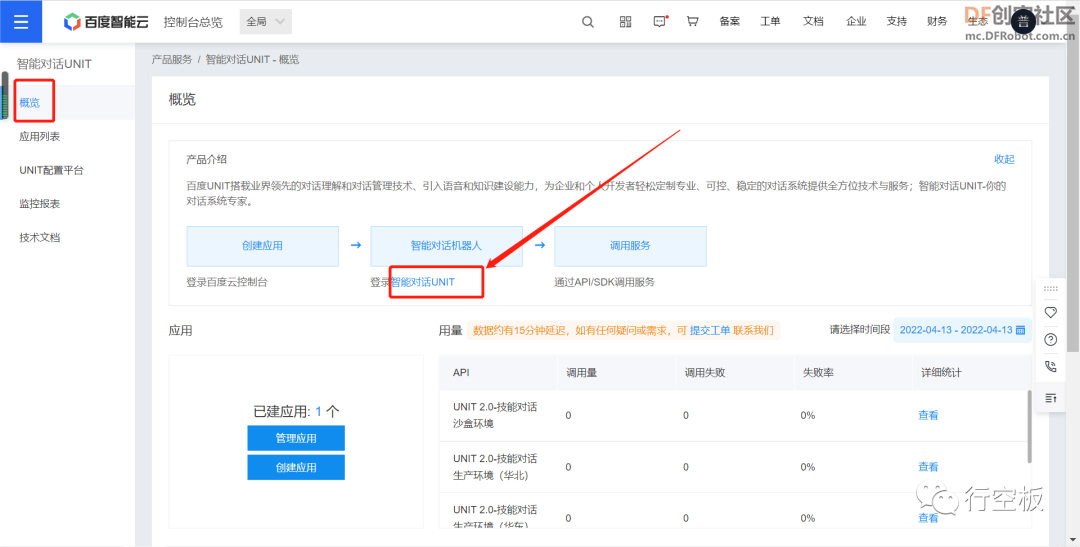Select 概览 in the sidebar
1080x547 pixels.
tap(68, 103)
